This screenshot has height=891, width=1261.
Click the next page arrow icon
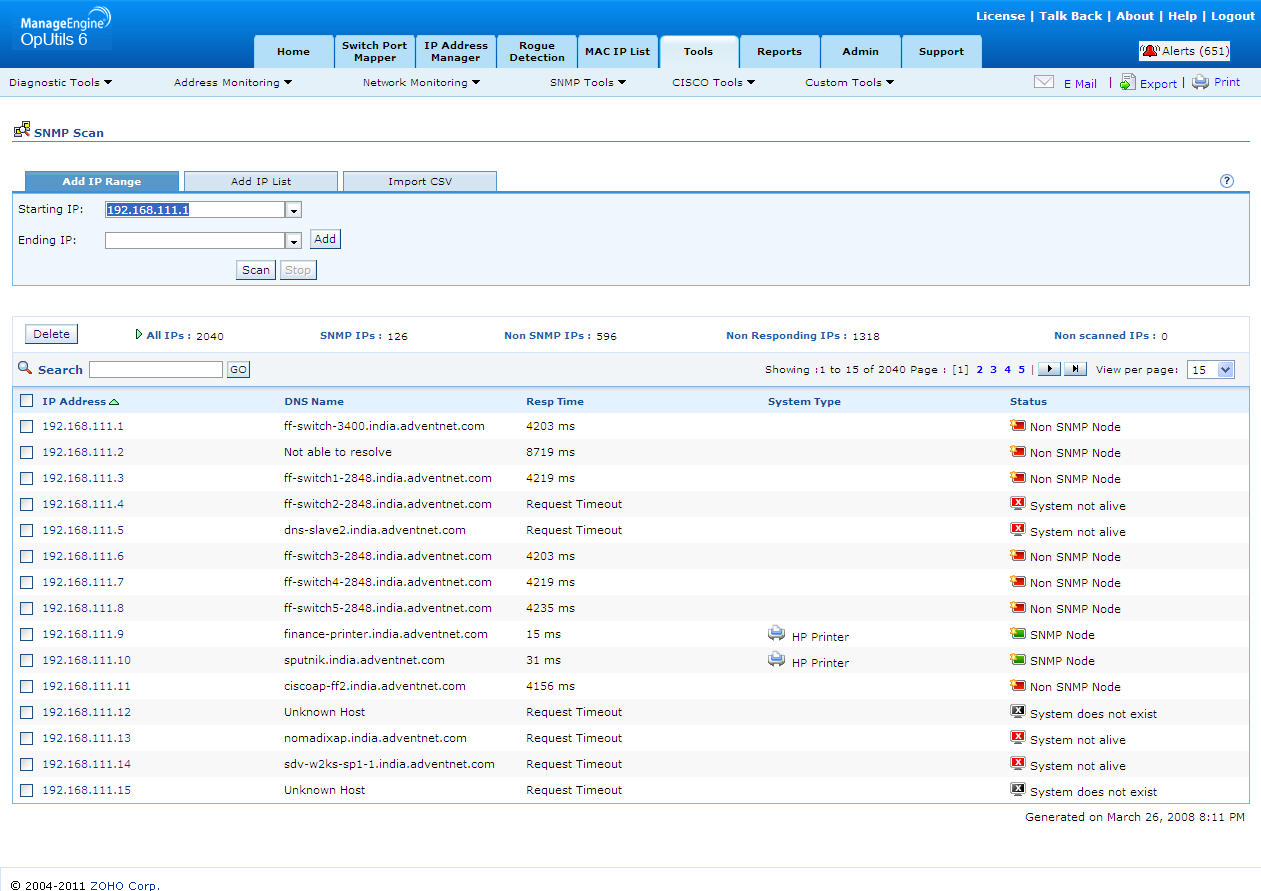coord(1049,369)
